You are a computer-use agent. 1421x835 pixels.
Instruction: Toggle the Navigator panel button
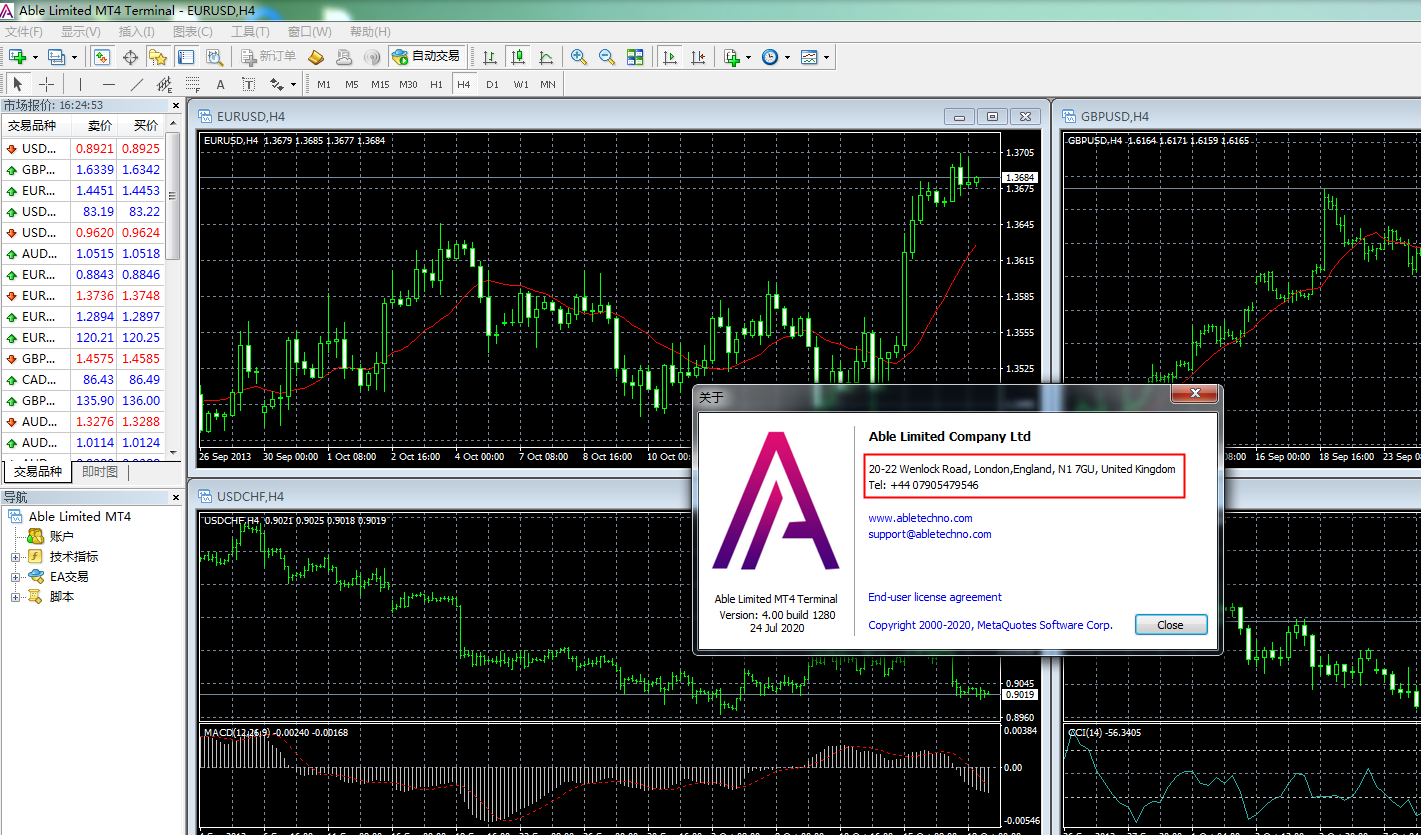click(x=158, y=57)
